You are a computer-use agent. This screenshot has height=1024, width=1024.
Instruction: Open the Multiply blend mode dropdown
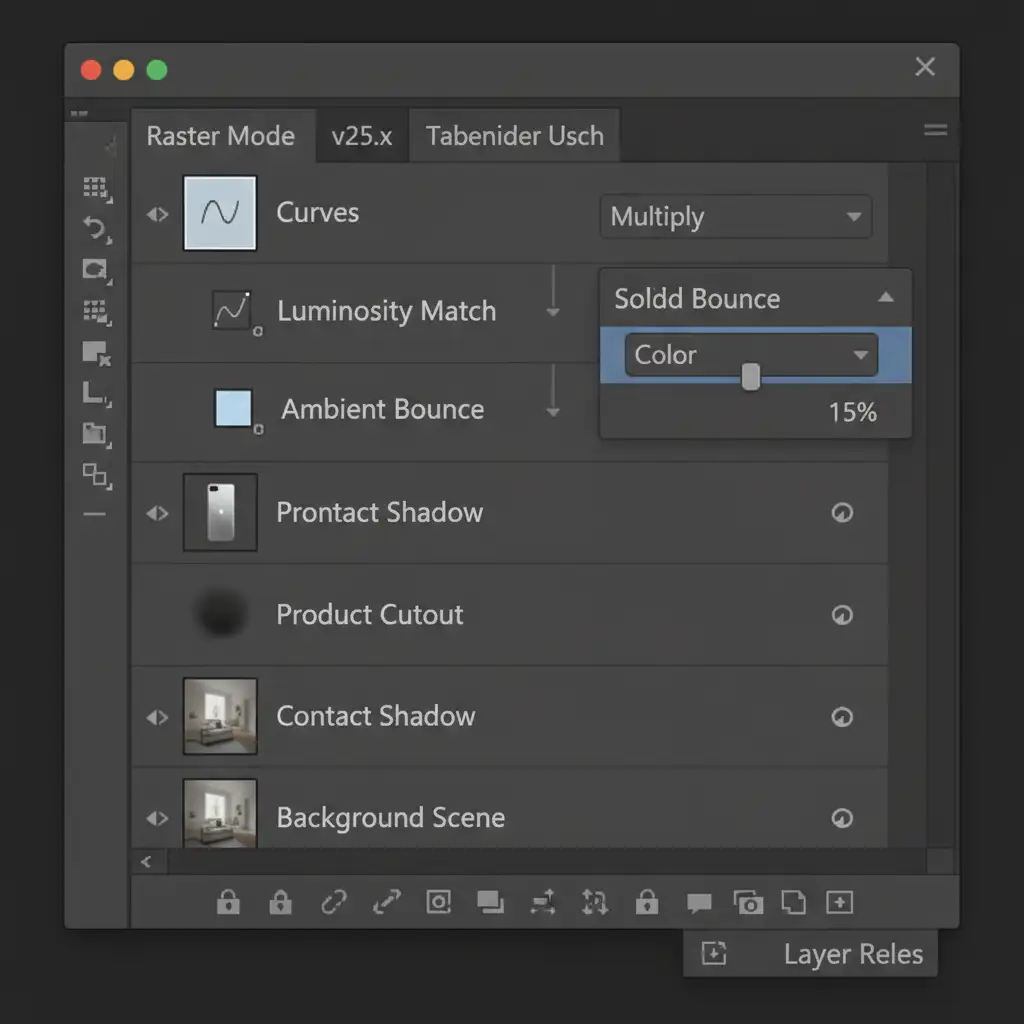pyautogui.click(x=735, y=217)
